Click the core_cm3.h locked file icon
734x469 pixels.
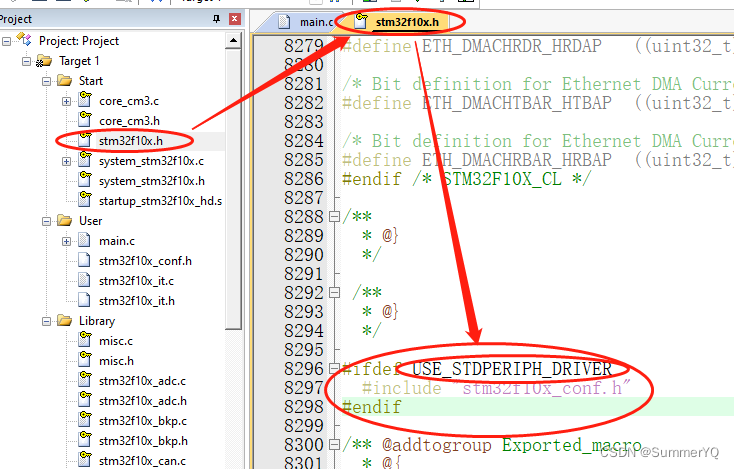[x=85, y=119]
